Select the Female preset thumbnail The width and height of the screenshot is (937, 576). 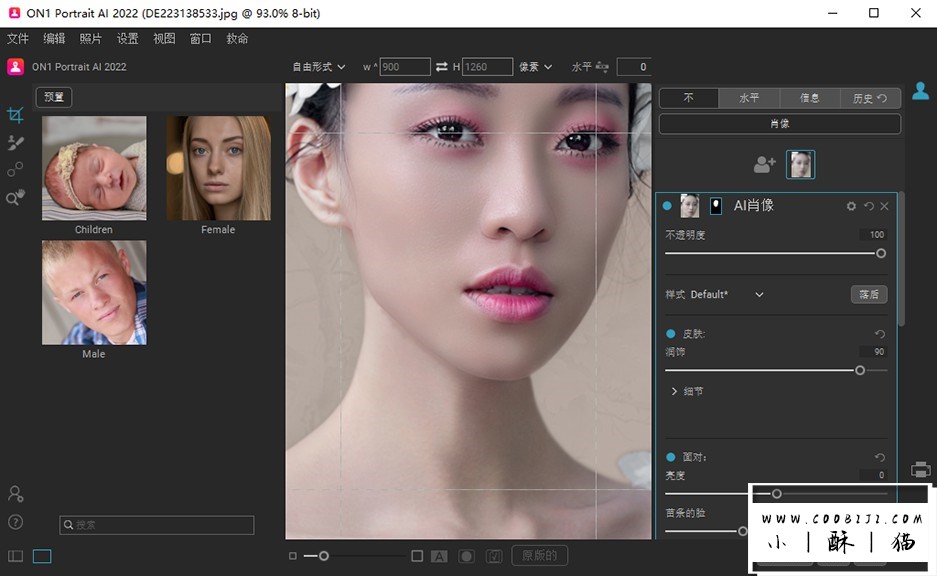coord(218,166)
